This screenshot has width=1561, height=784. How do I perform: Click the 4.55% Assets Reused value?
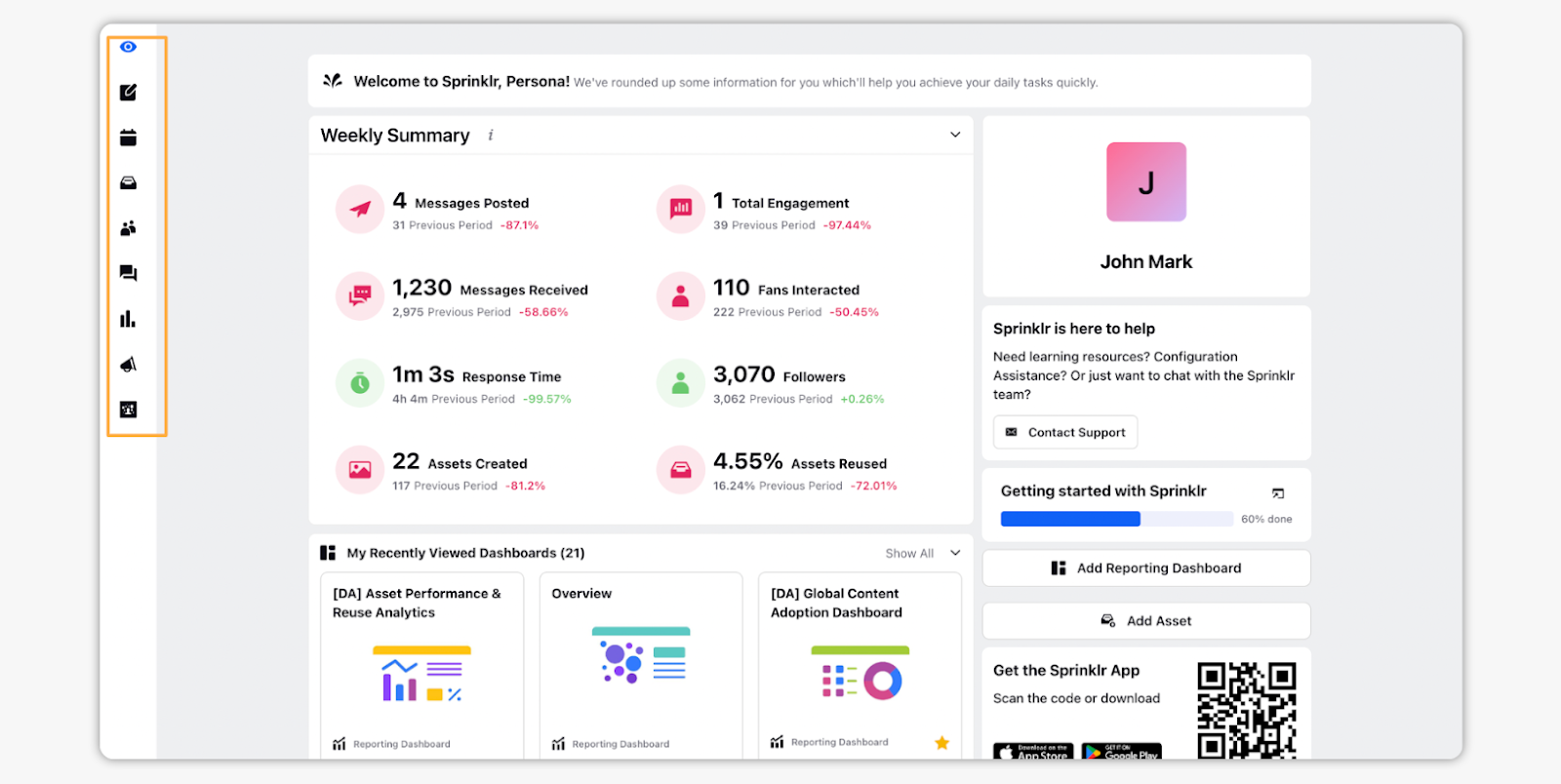click(x=748, y=461)
